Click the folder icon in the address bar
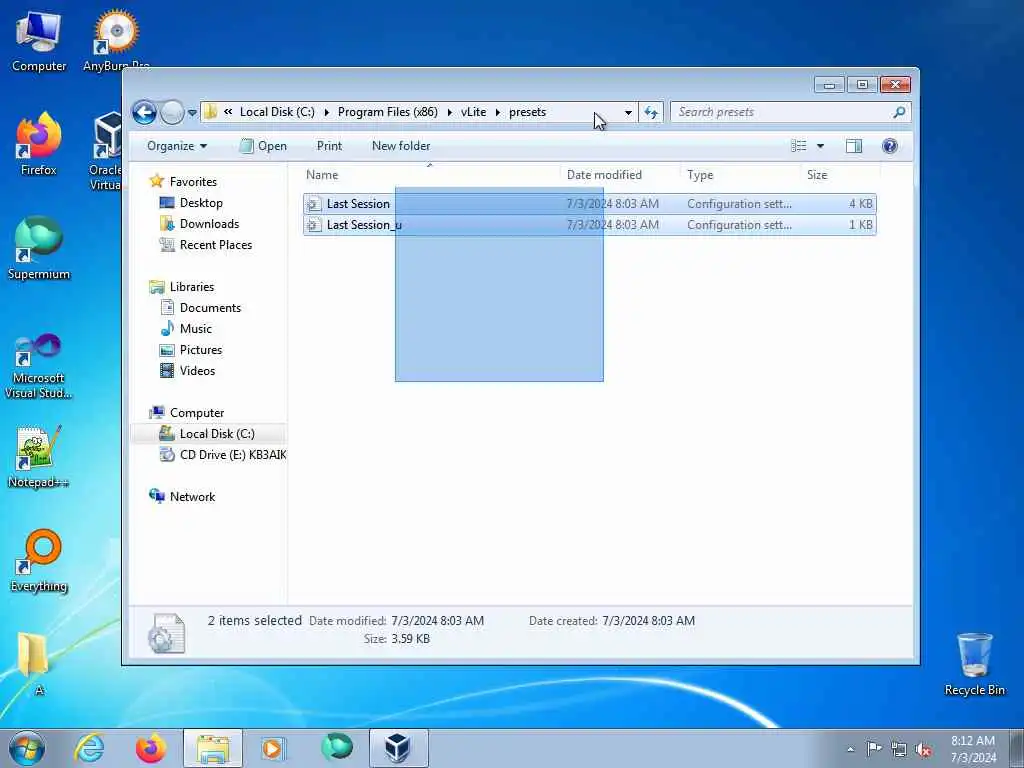 coord(210,112)
